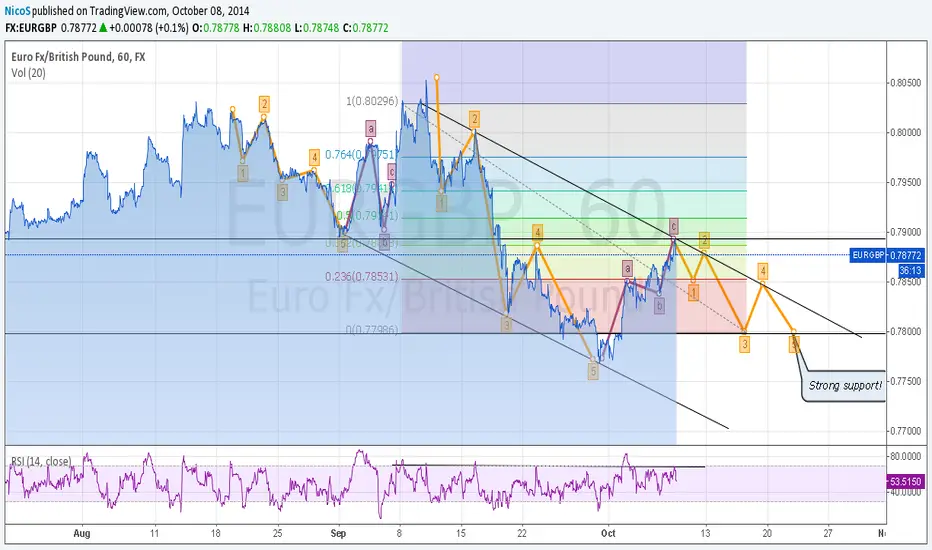Click the +0.00078 (+0.1%) change value
Viewport: 932px width, 550px height.
click(149, 27)
